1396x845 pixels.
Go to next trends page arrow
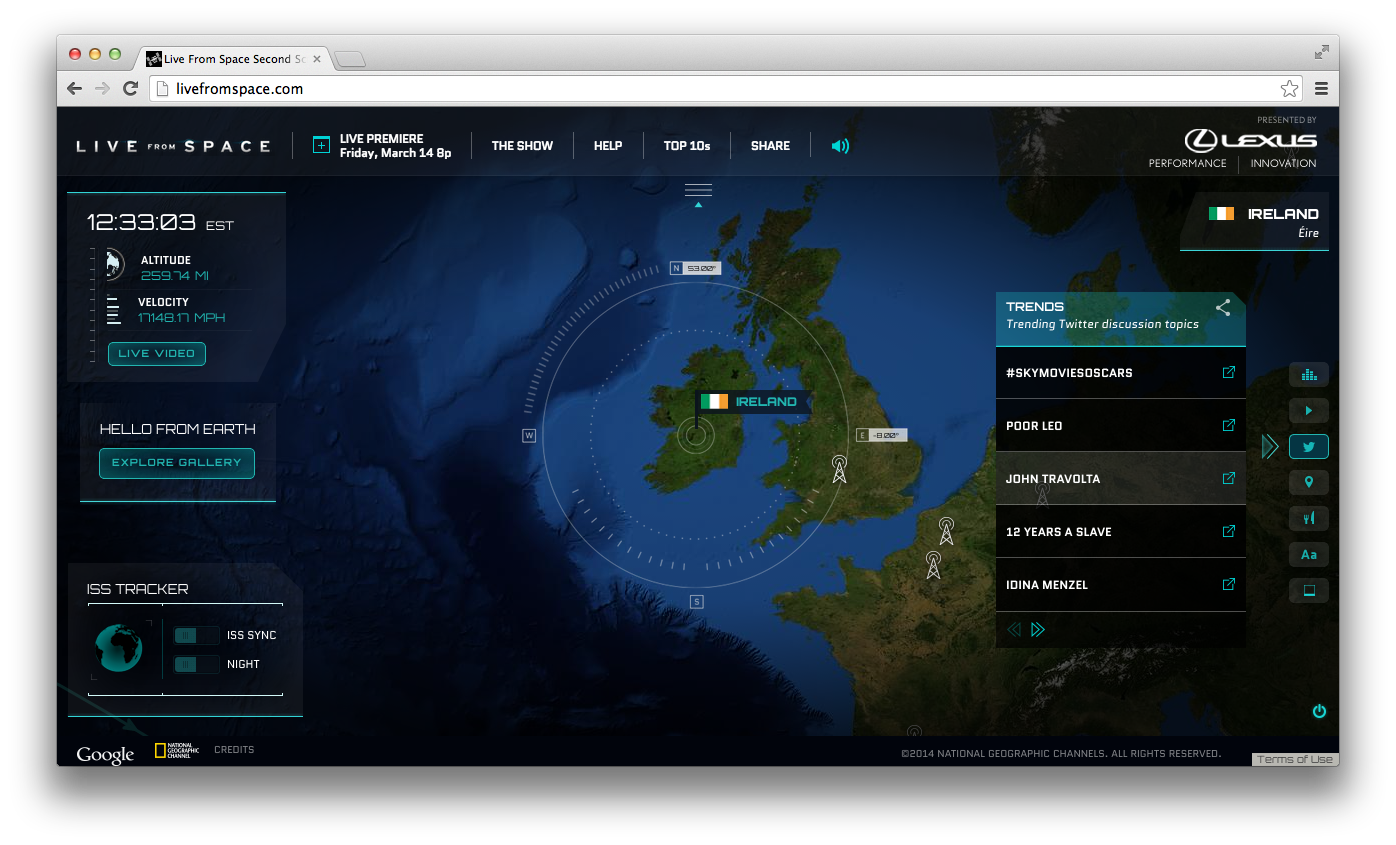click(x=1037, y=629)
